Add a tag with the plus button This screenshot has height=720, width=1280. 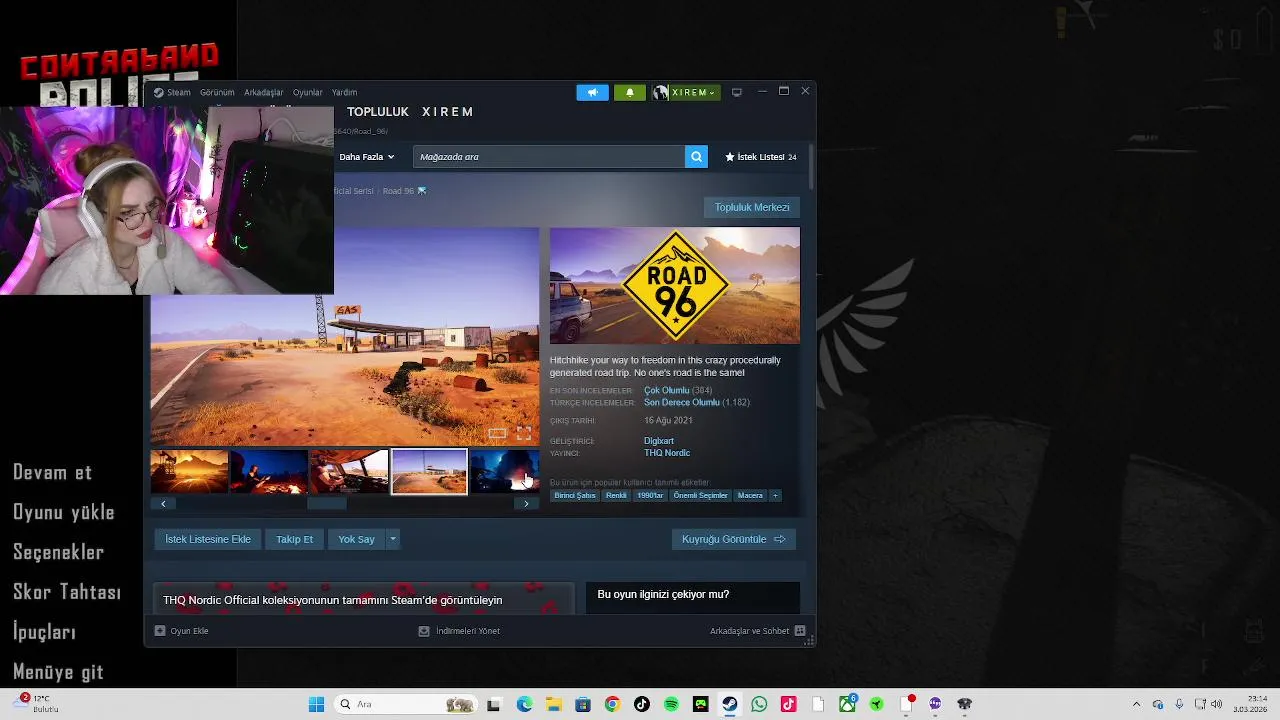click(x=775, y=495)
